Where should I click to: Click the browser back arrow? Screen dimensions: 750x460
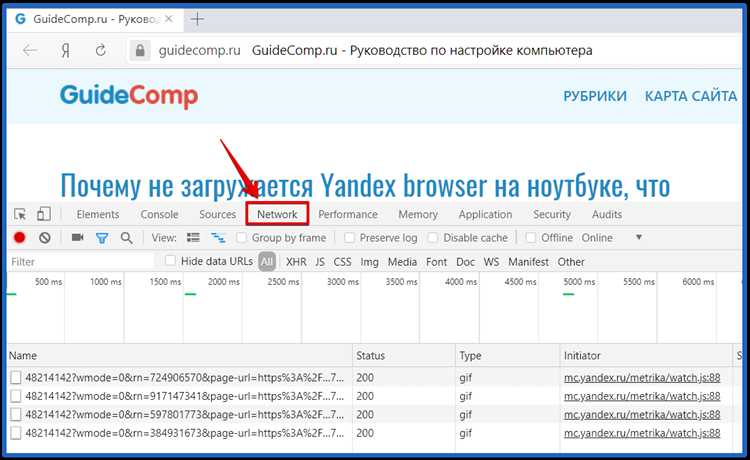[x=30, y=50]
